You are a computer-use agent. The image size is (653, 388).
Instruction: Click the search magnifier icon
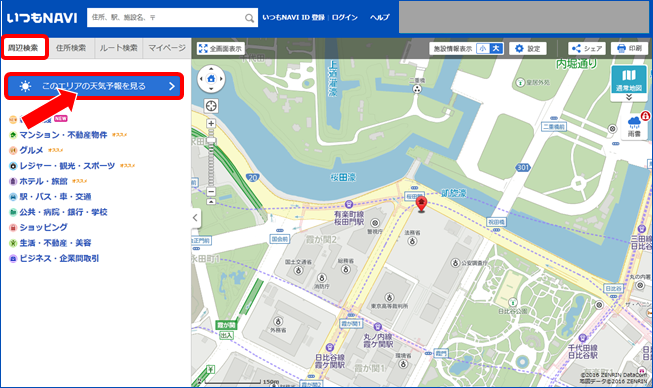pyautogui.click(x=249, y=18)
